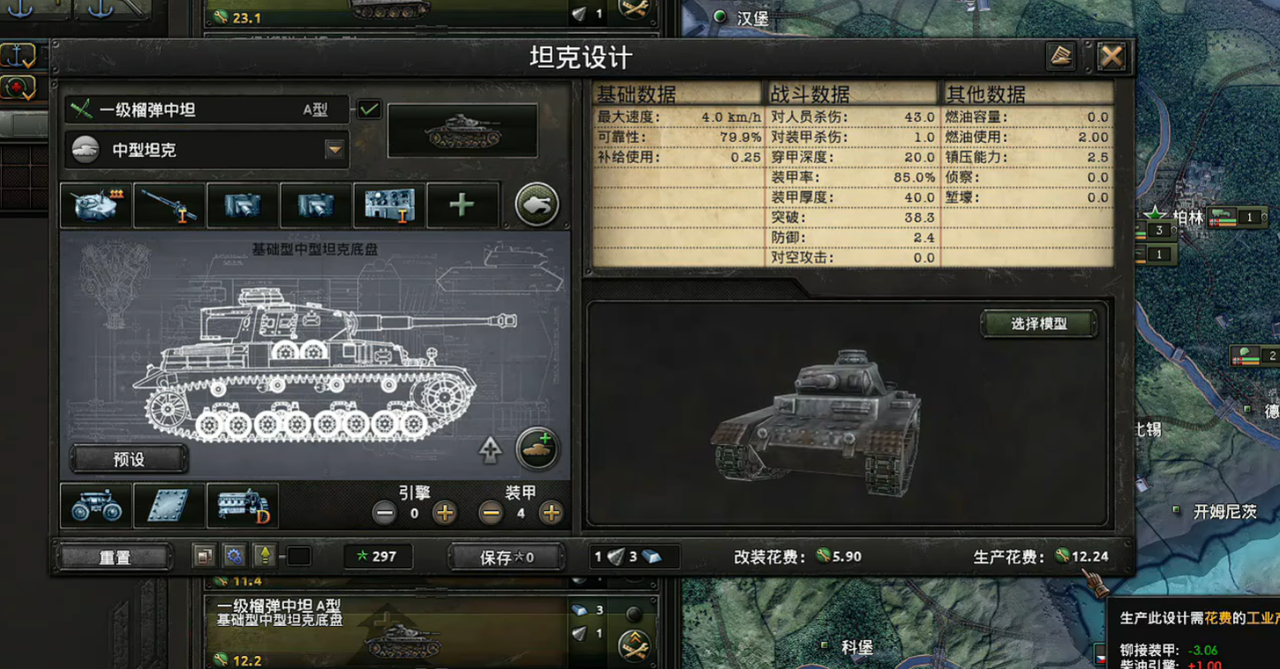Add a module via the empty plus slot
1280x669 pixels.
tap(462, 205)
